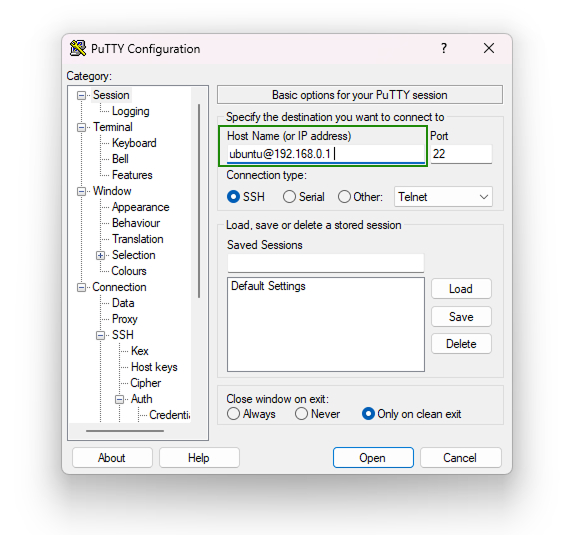Image resolution: width=568 pixels, height=535 pixels.
Task: Open the Kex category
Action: click(x=139, y=351)
